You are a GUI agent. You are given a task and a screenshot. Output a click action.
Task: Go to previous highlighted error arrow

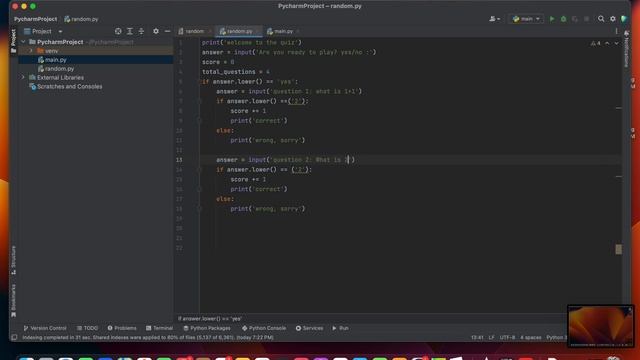click(607, 43)
